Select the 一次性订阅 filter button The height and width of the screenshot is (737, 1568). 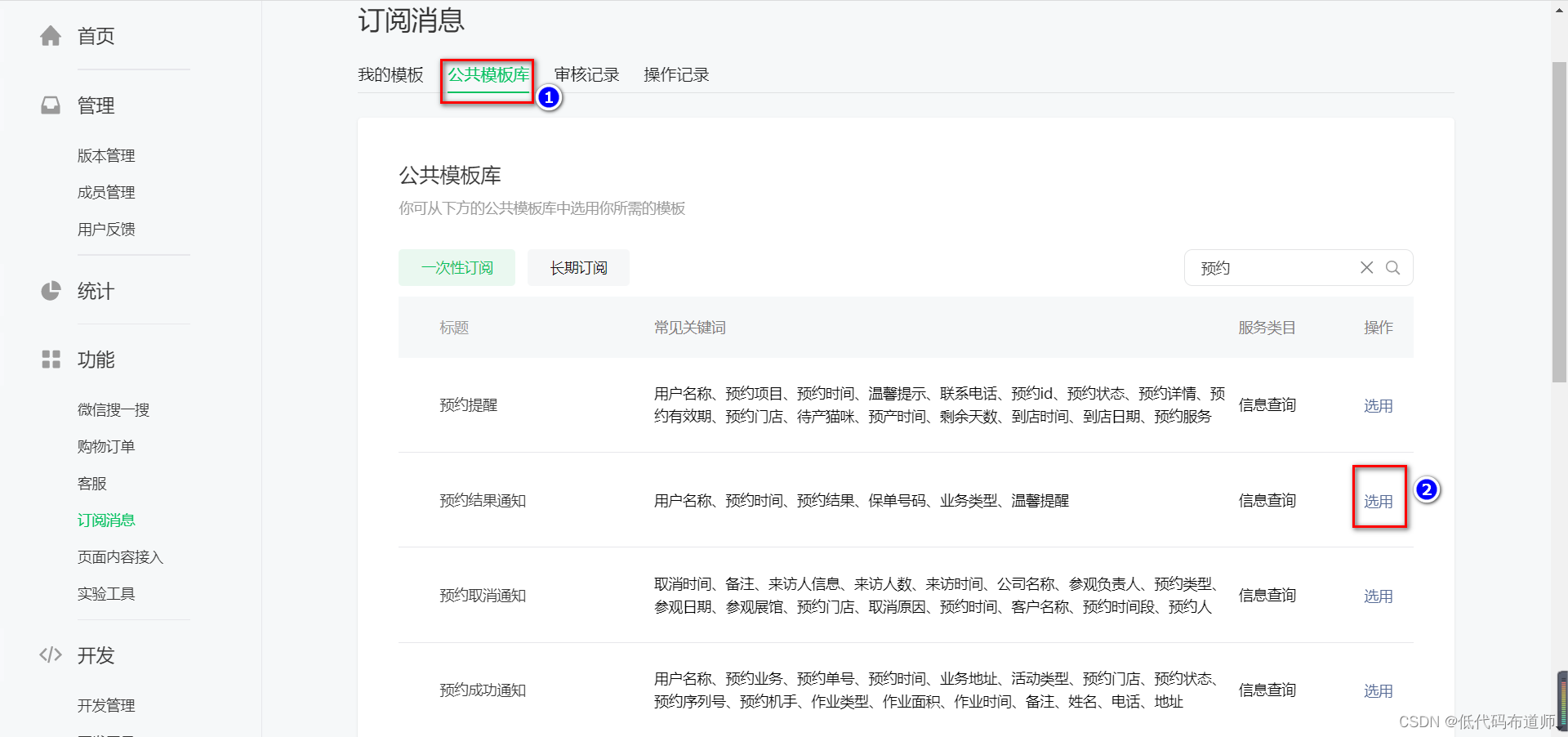(457, 267)
